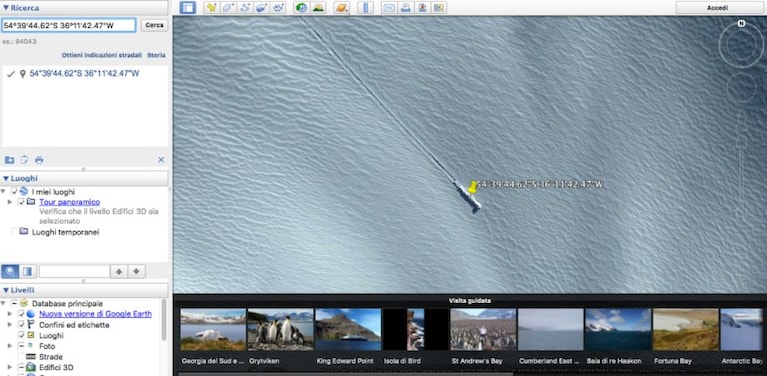This screenshot has height=376, width=767.
Task: Collapse the Ricerca panel
Action: 6,8
